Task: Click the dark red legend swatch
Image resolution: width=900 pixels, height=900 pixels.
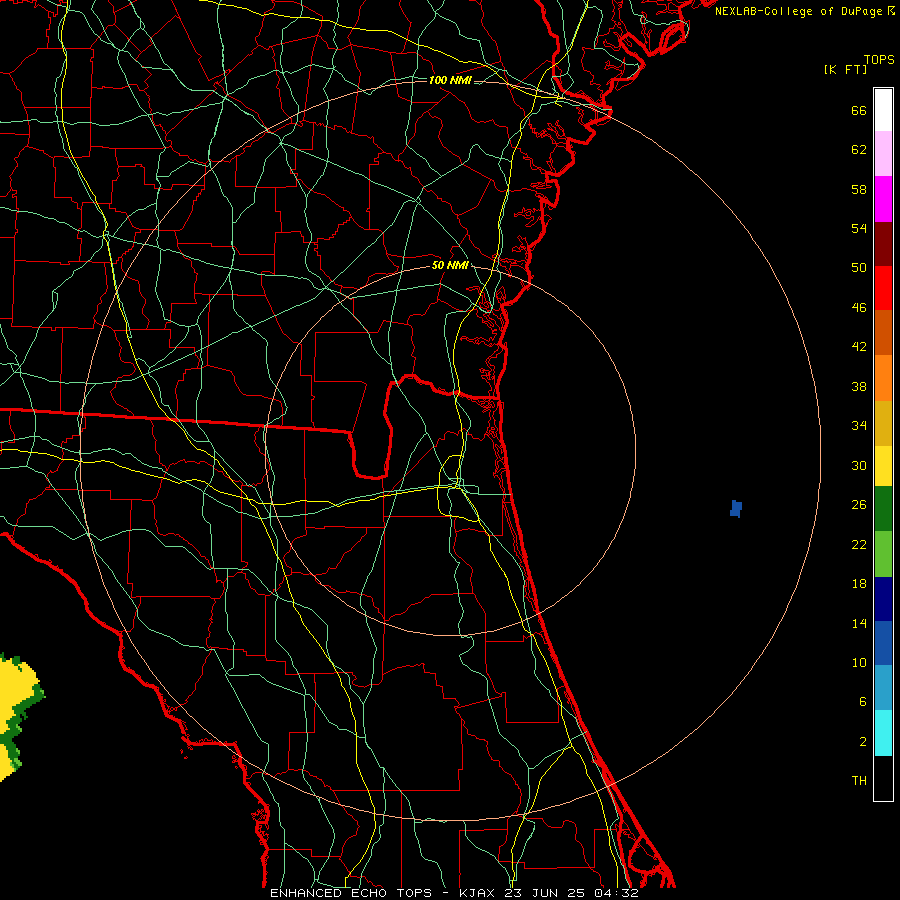Action: (883, 243)
